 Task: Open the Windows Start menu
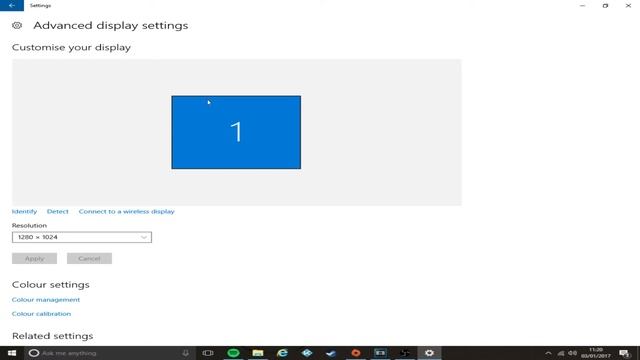pos(12,353)
